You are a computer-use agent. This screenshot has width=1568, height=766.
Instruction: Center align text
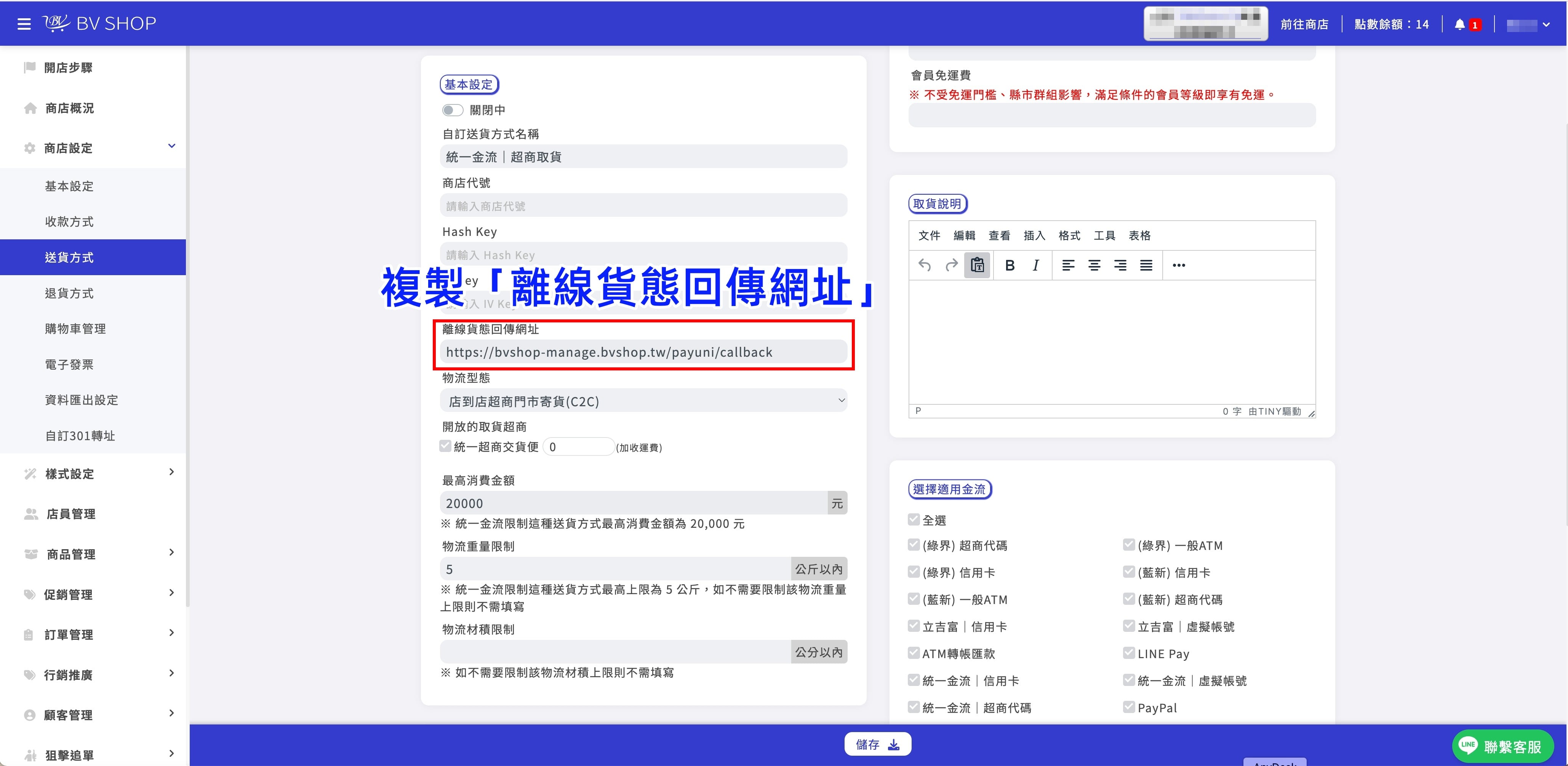coord(1094,265)
